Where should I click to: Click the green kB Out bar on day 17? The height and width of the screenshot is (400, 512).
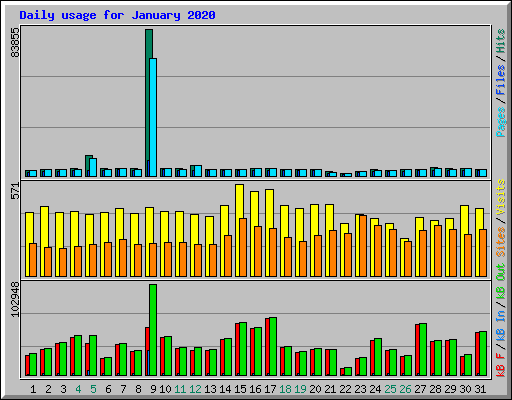273,347
